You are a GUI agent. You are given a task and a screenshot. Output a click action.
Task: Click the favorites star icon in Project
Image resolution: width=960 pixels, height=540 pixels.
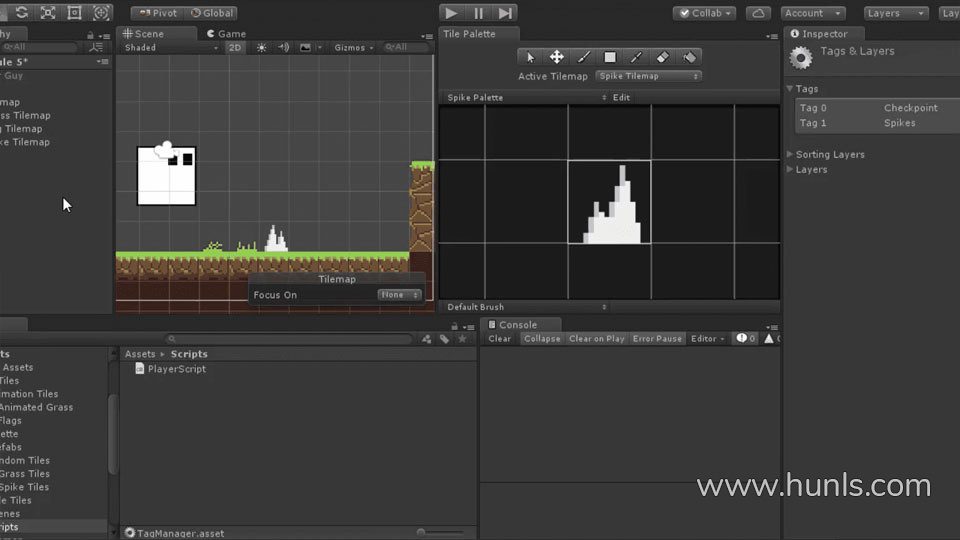point(462,339)
